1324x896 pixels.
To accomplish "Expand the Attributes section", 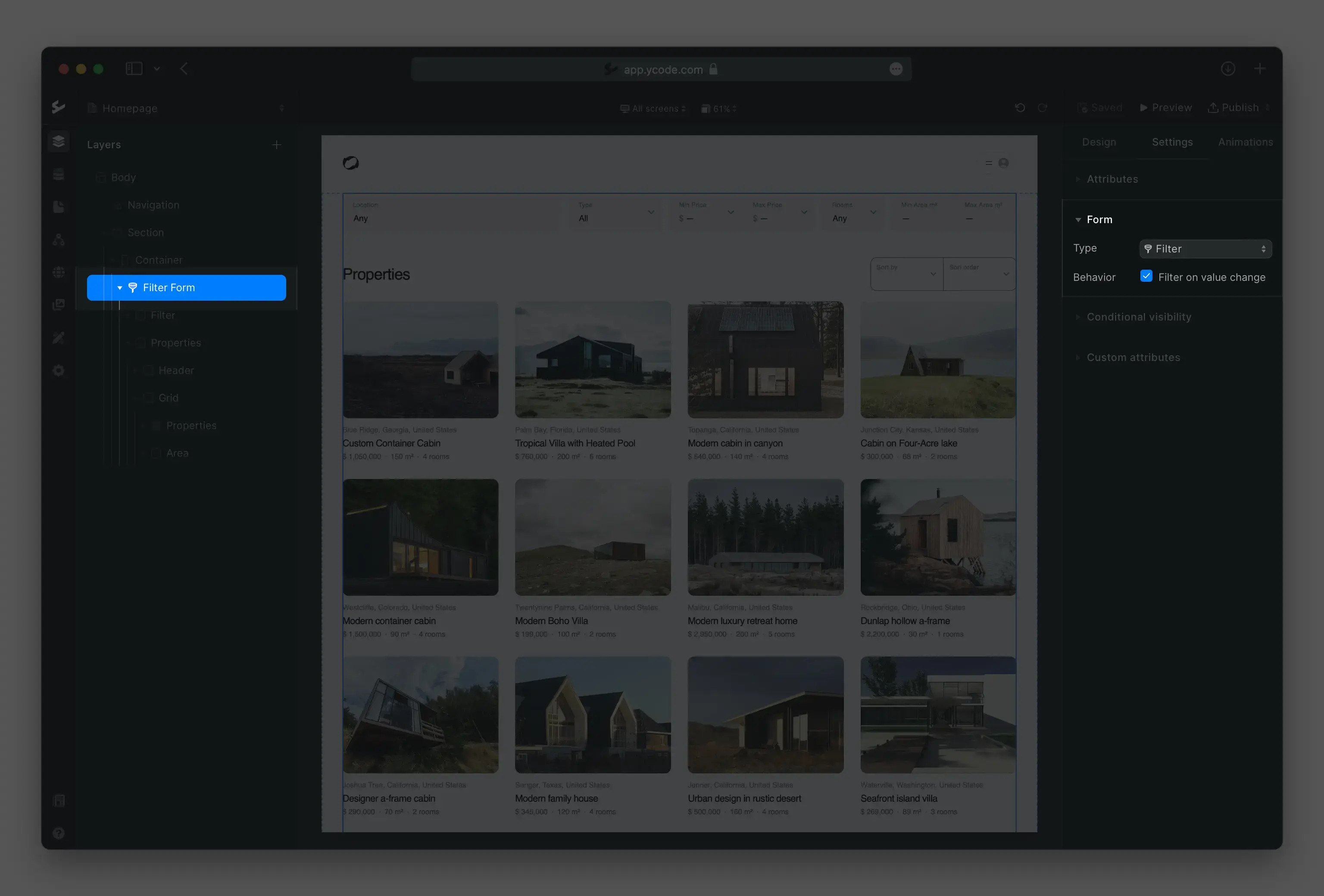I will click(1078, 179).
